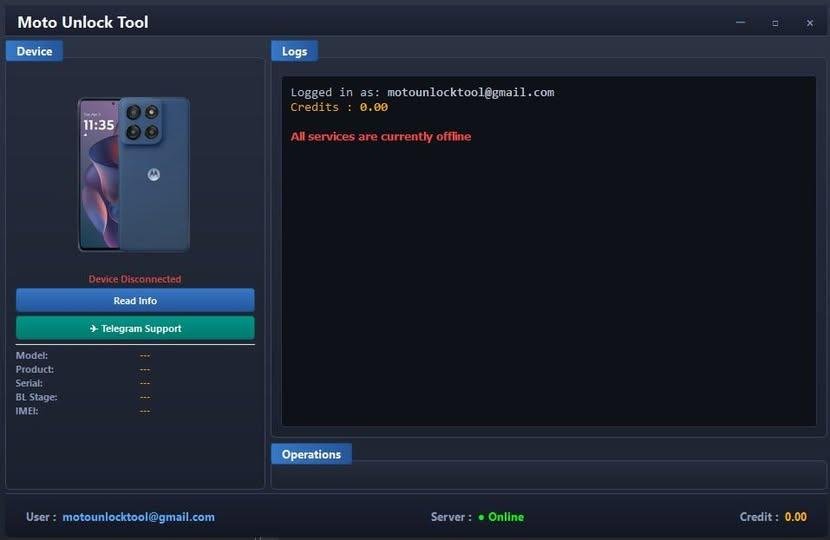Close the Moto Unlock Tool window
Screen dimensions: 830x540
click(x=810, y=22)
